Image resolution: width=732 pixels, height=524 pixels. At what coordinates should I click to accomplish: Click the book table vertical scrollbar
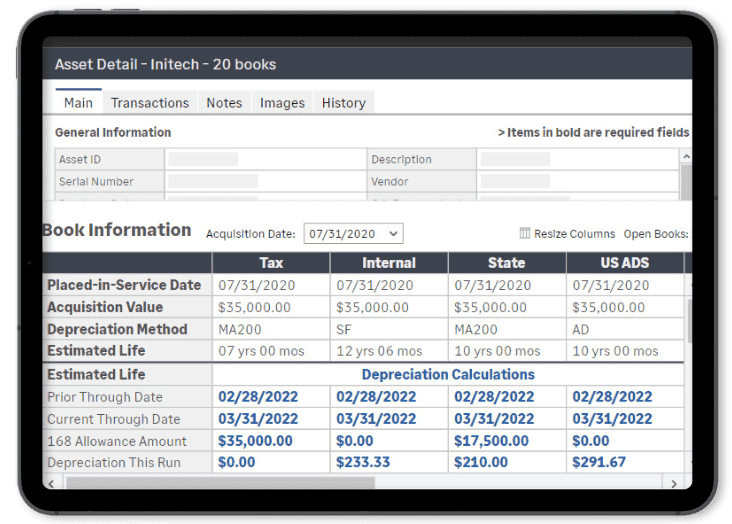tap(690, 321)
